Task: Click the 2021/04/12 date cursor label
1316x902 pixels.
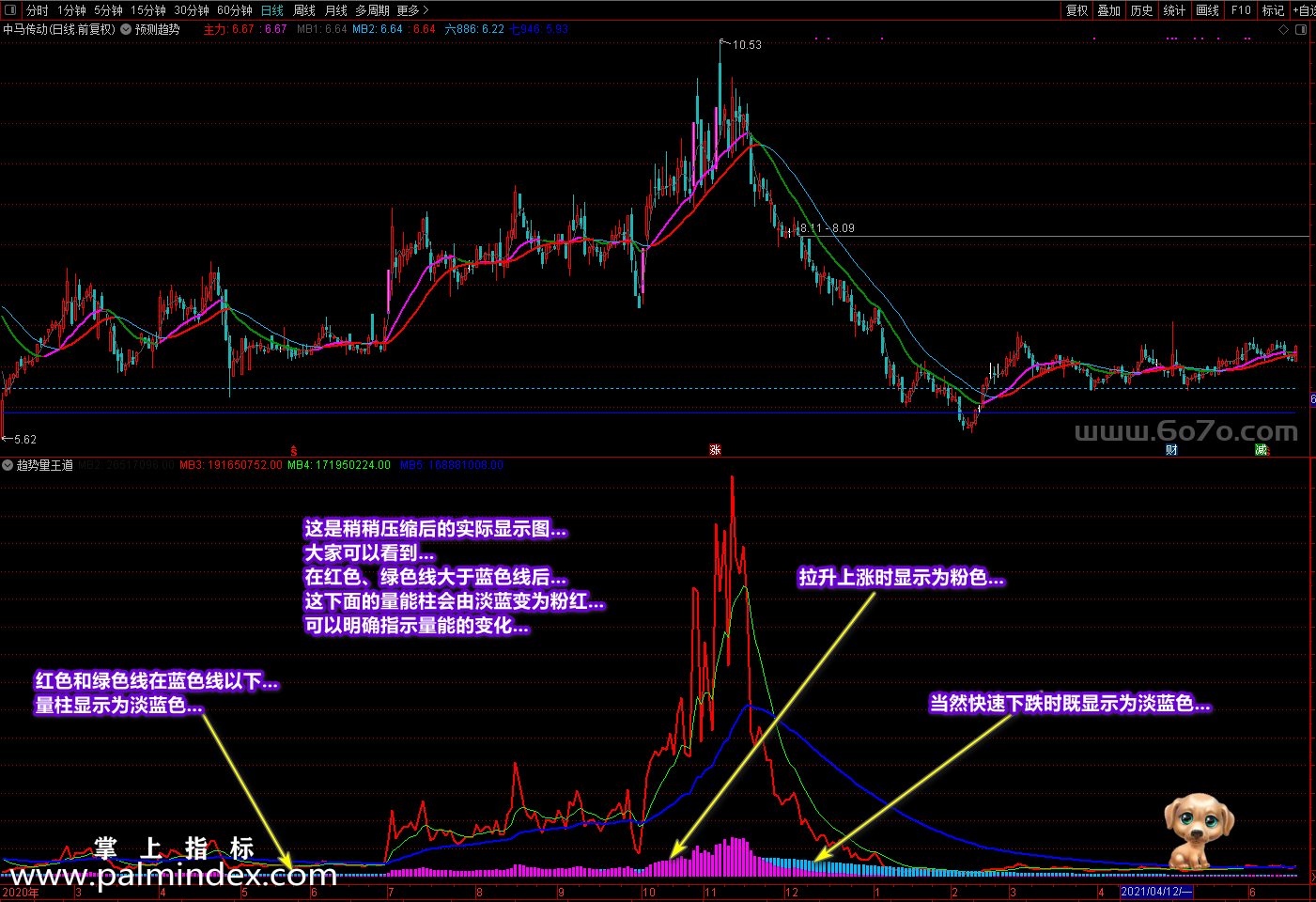Action: tap(1156, 892)
